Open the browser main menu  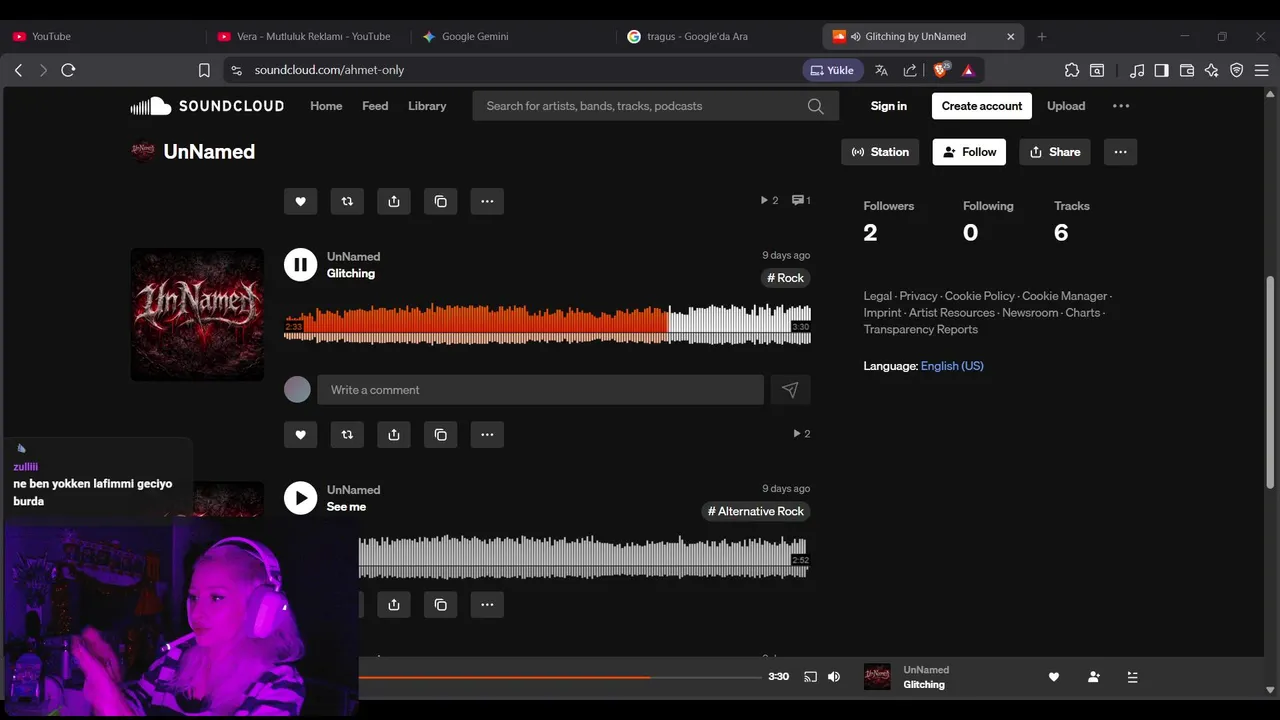pyautogui.click(x=1262, y=70)
